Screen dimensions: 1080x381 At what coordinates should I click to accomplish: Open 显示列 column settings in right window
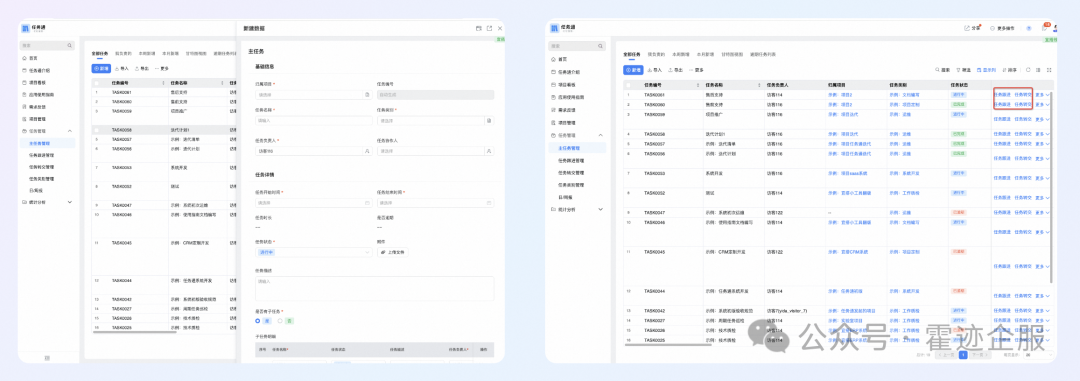tap(986, 70)
